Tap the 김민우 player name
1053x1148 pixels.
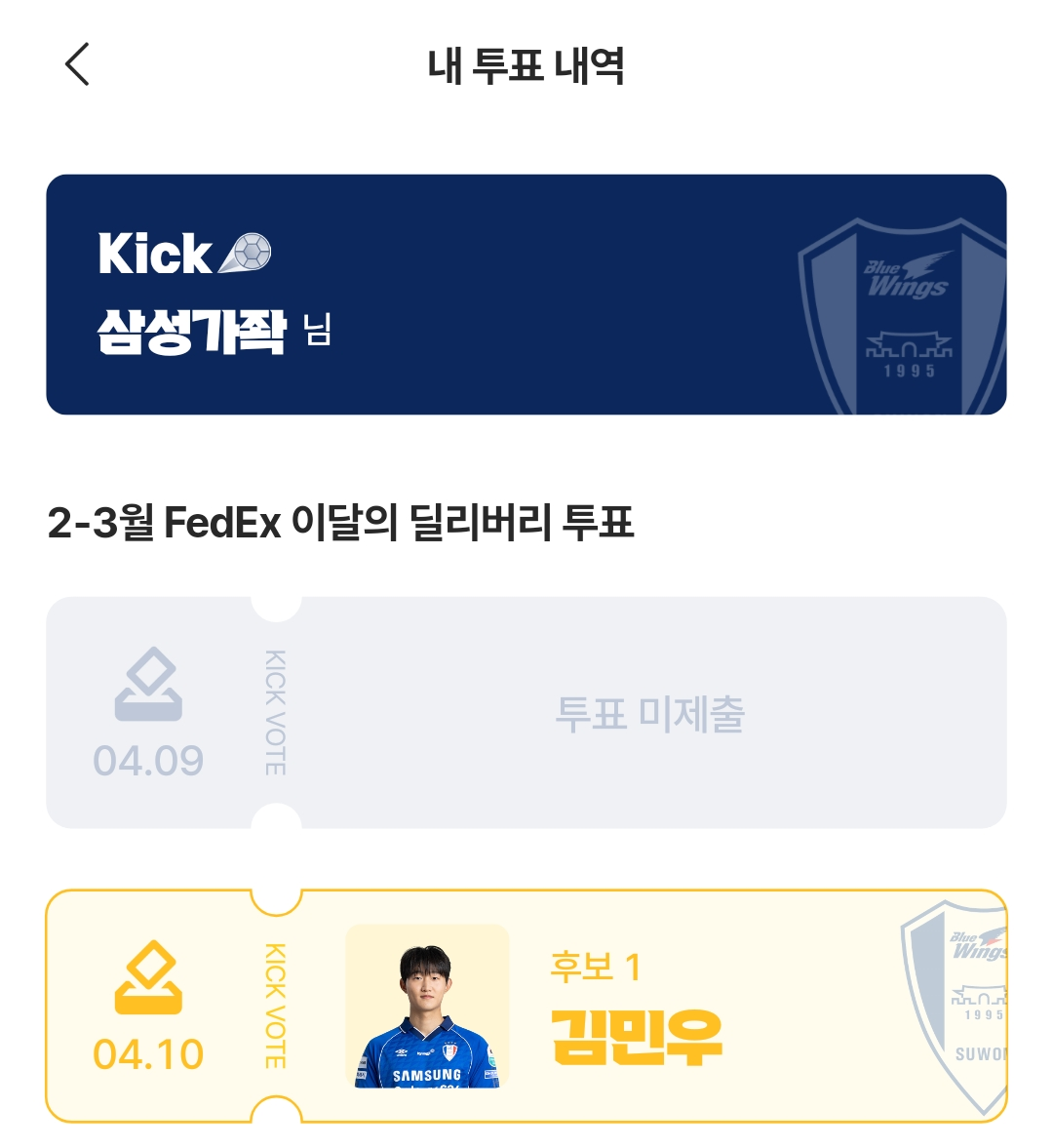point(636,1036)
